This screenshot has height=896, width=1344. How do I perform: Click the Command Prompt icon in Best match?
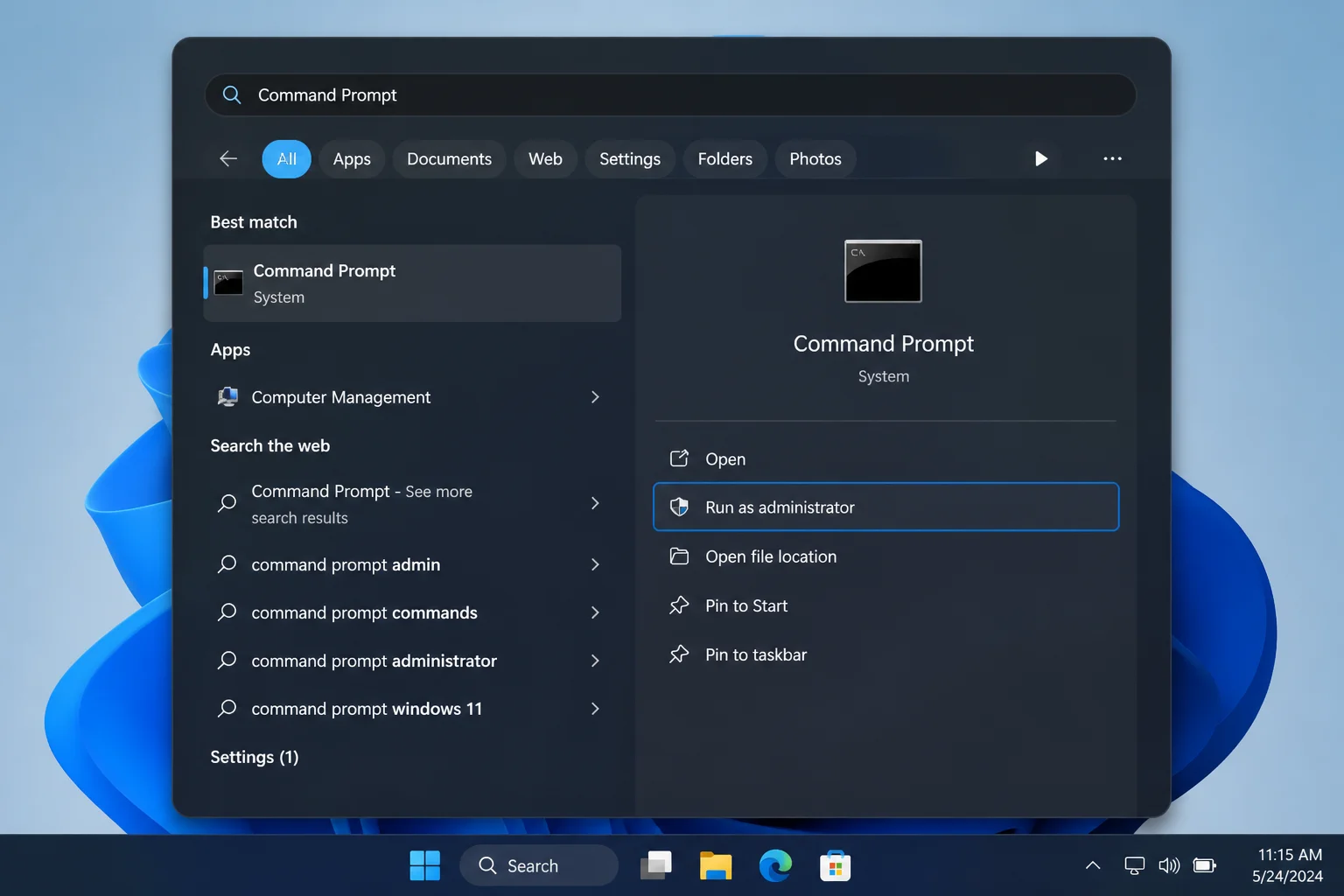[228, 283]
